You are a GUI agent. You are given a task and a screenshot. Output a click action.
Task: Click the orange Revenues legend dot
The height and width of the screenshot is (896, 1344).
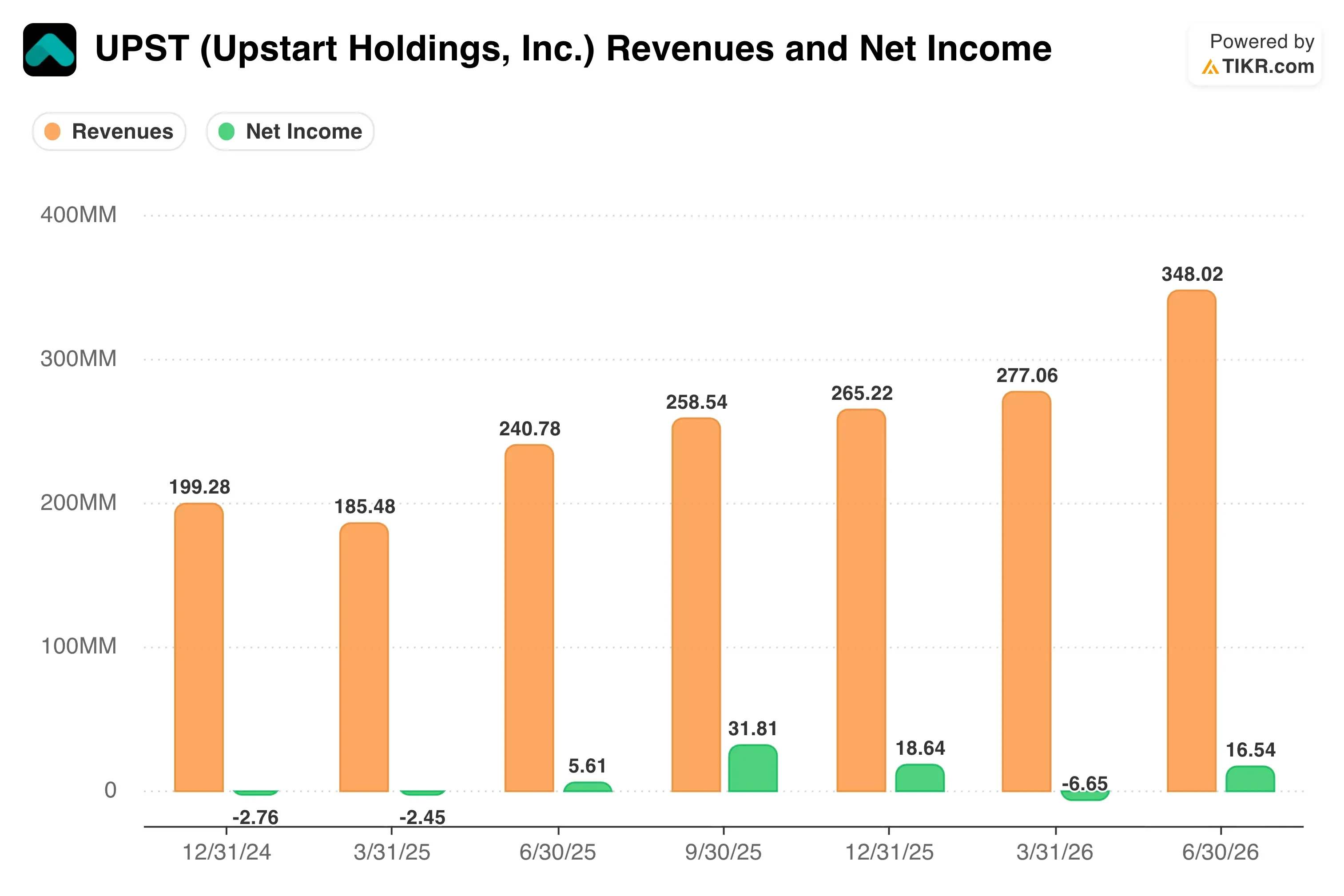(x=52, y=131)
